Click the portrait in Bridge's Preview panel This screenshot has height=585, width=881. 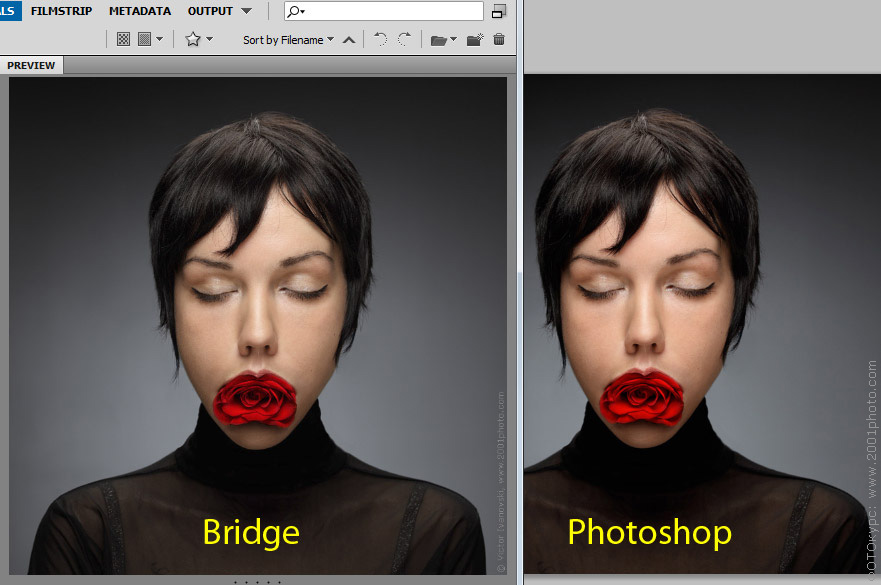click(258, 325)
